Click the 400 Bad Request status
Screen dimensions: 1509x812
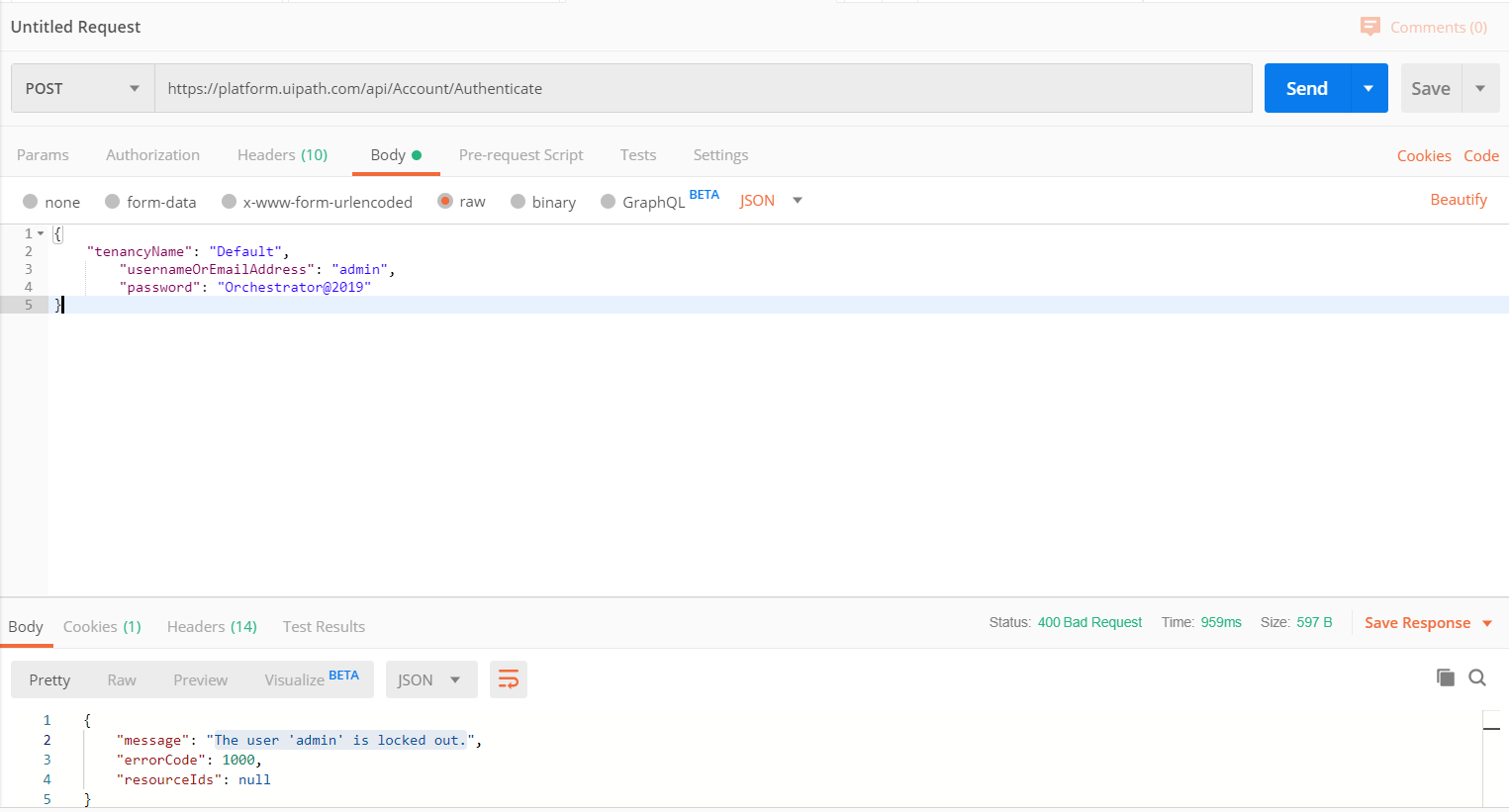coord(1089,622)
